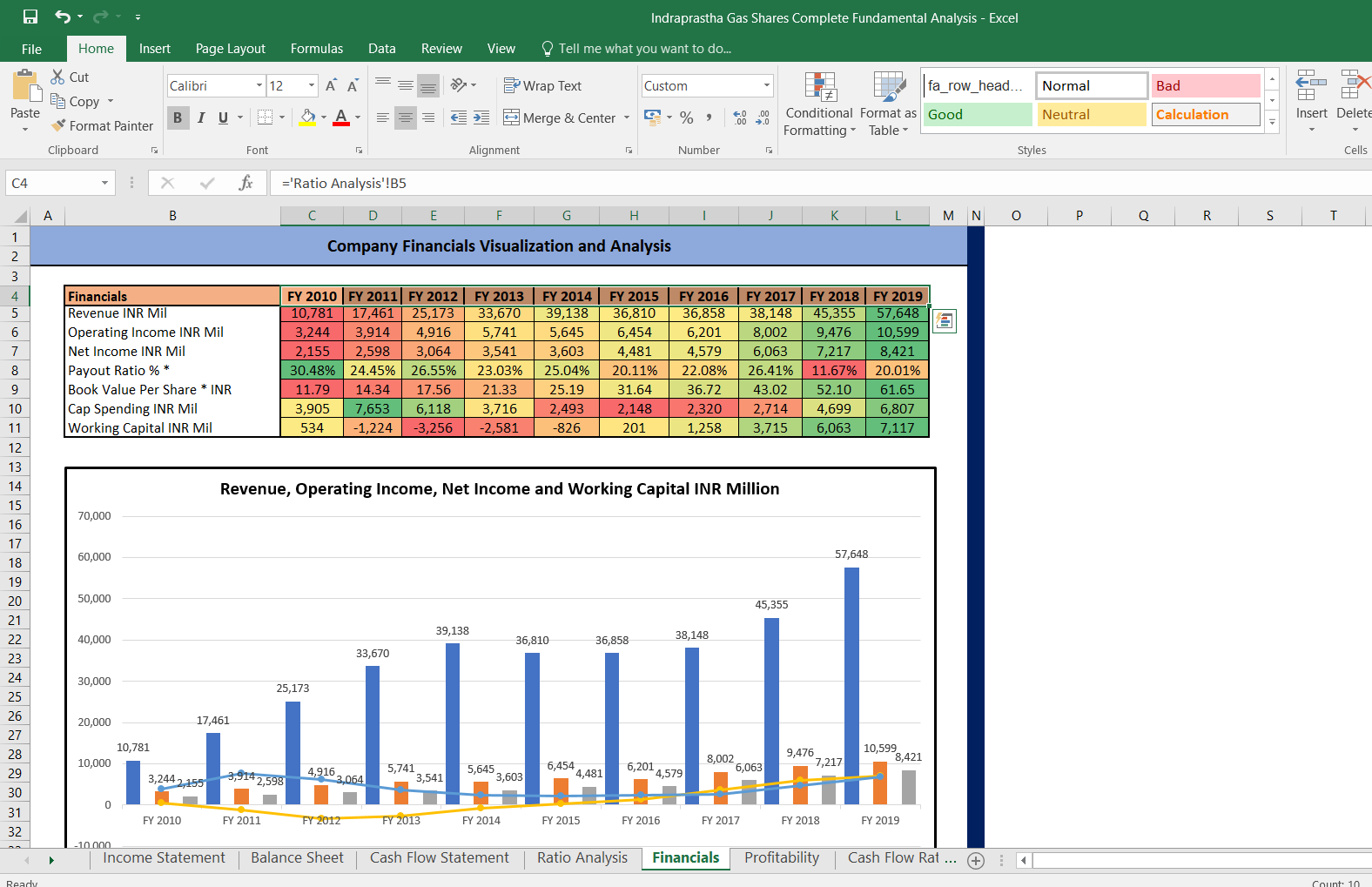Add a new sheet with the plus icon

976,860
